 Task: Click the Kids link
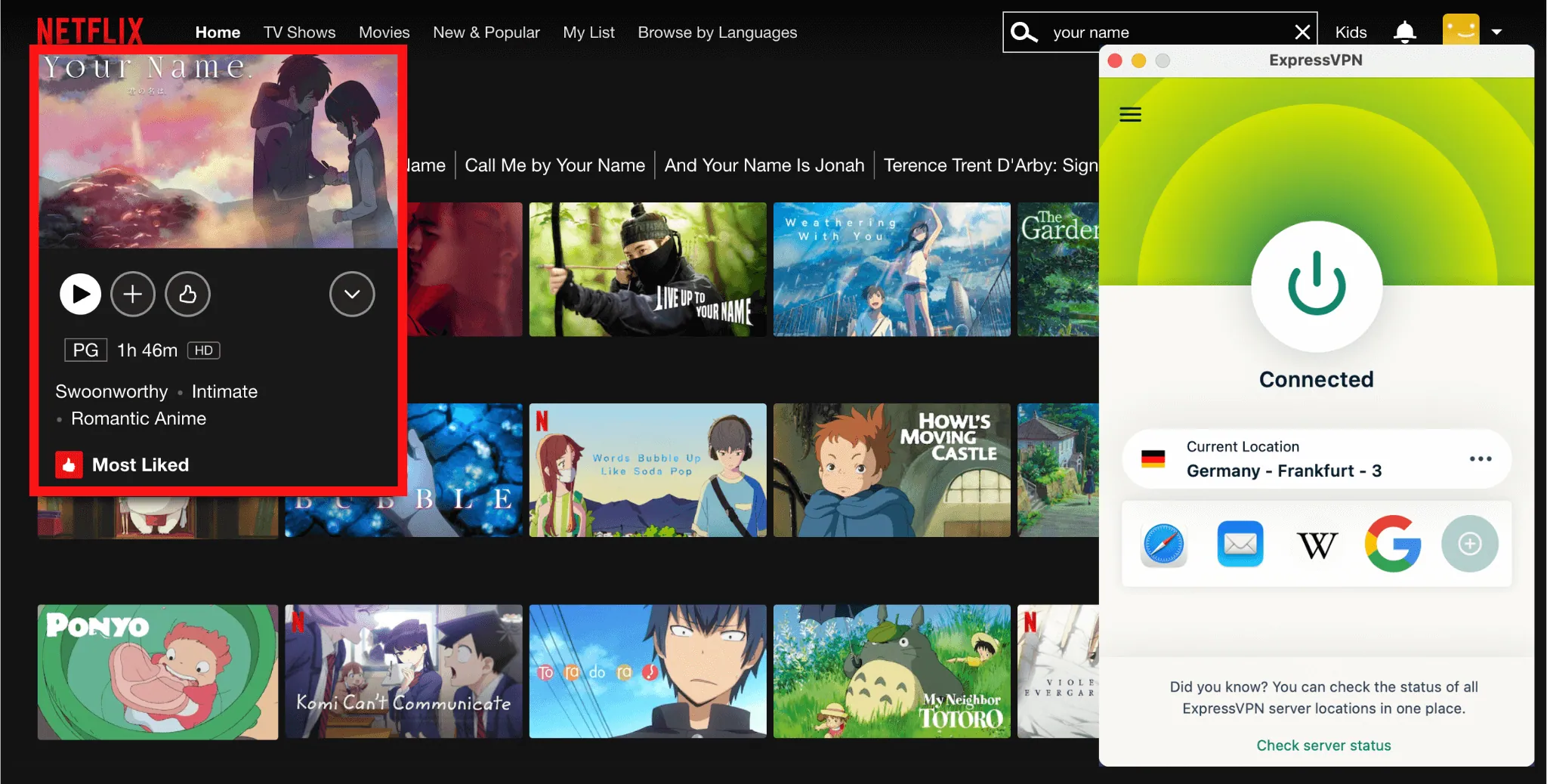1351,32
